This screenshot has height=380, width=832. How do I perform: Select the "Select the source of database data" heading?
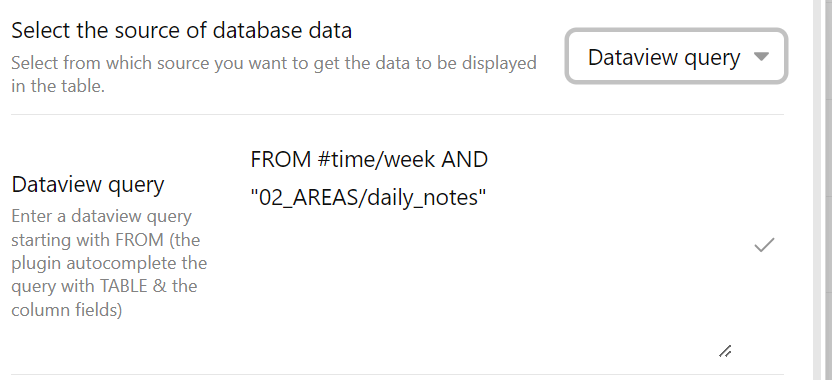point(181,30)
